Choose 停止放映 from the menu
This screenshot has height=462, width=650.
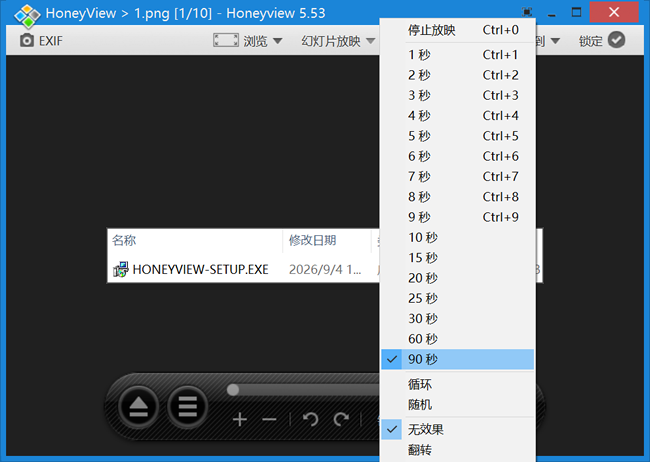point(458,30)
